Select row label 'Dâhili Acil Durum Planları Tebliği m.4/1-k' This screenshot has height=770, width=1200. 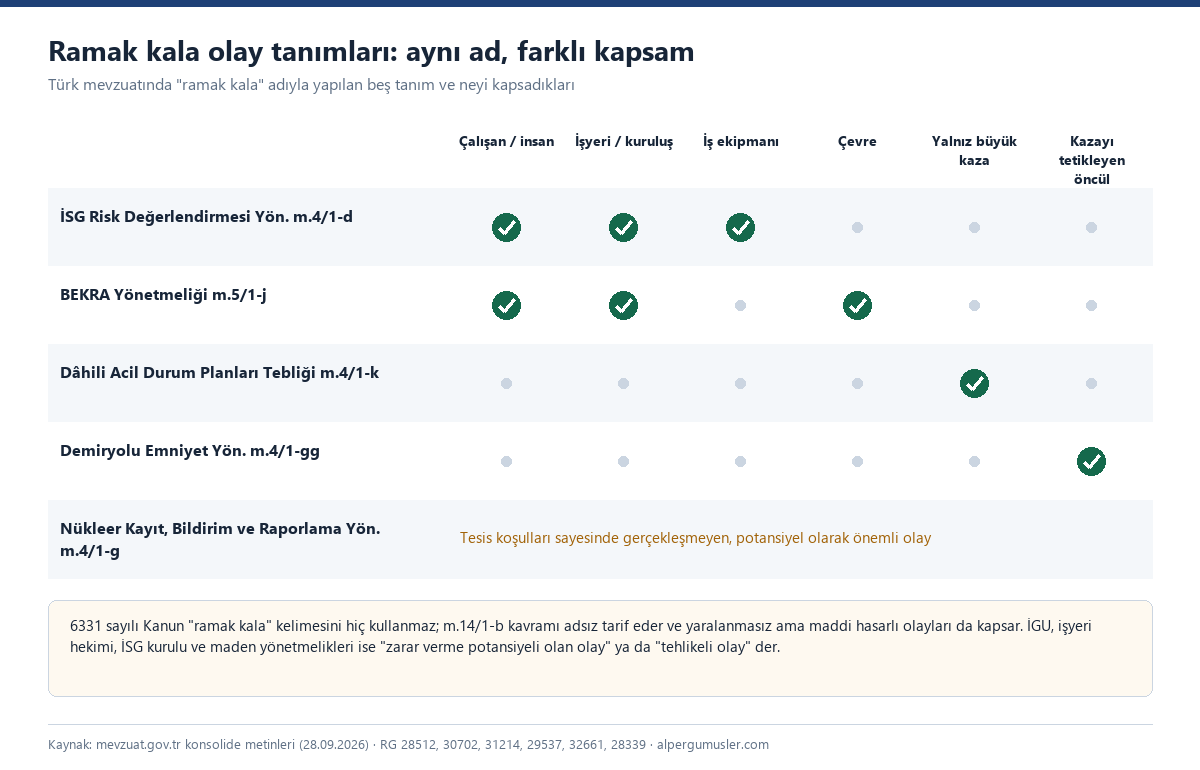(219, 373)
